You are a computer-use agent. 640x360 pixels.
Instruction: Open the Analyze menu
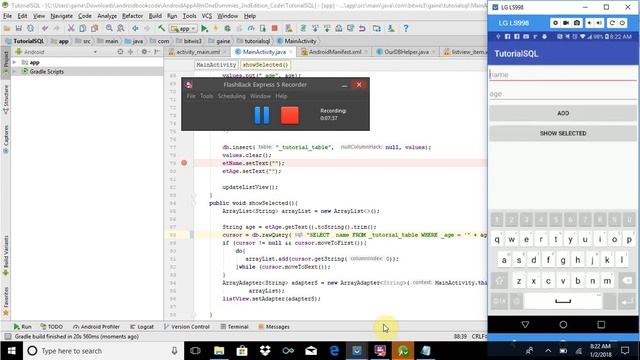pyautogui.click(x=107, y=16)
